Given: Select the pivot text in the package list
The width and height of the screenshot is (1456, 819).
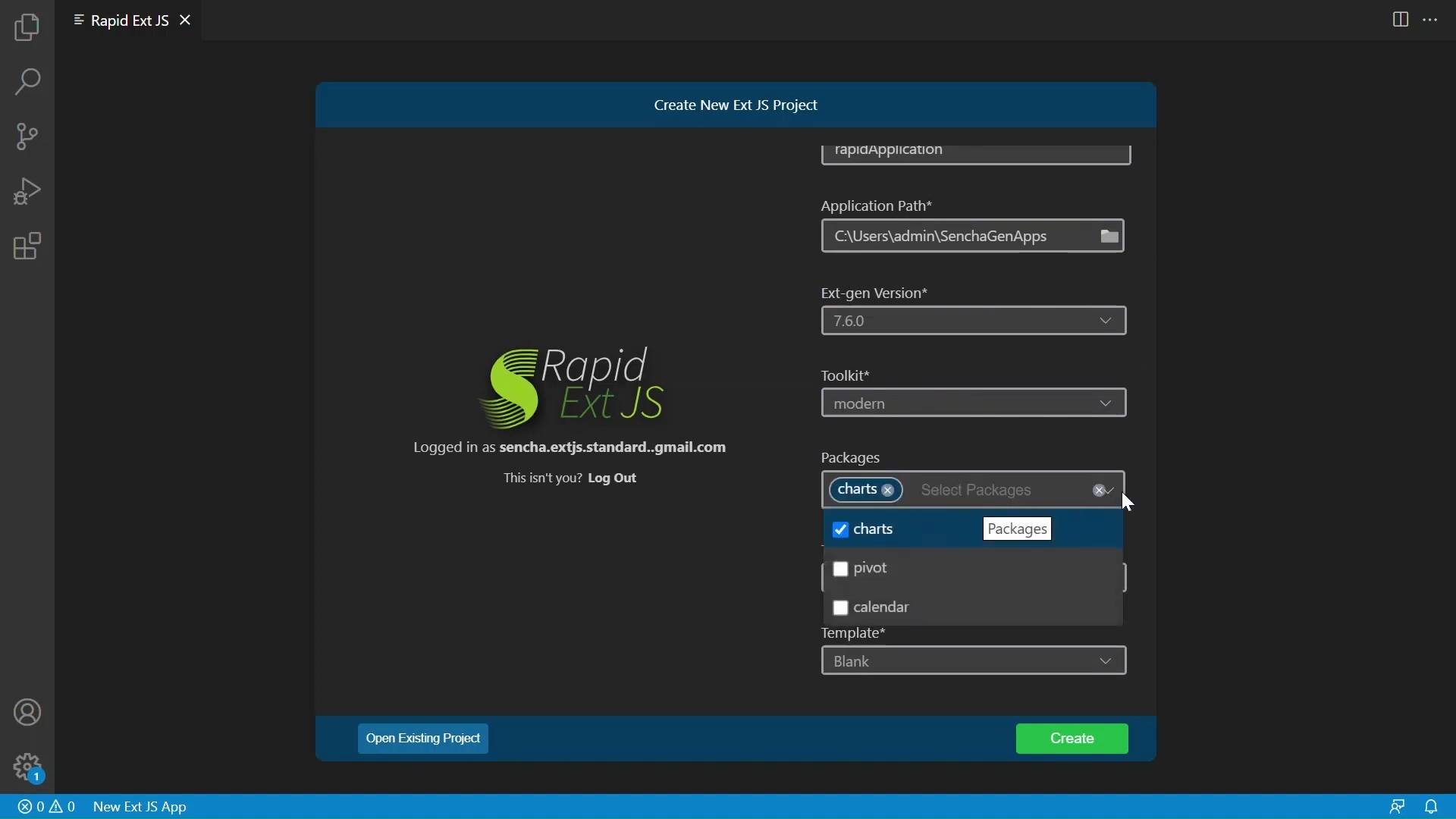Looking at the screenshot, I should [x=871, y=569].
